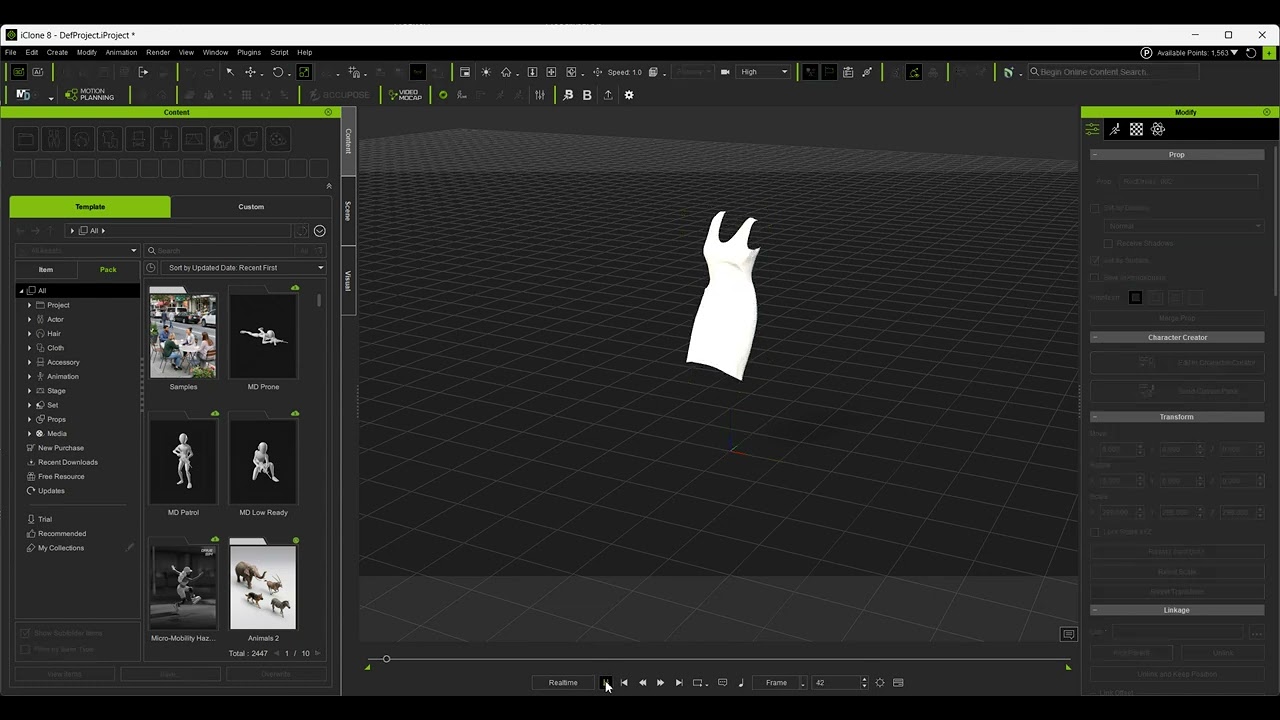The width and height of the screenshot is (1280, 720).
Task: Click the sun lighting icon
Action: point(486,72)
